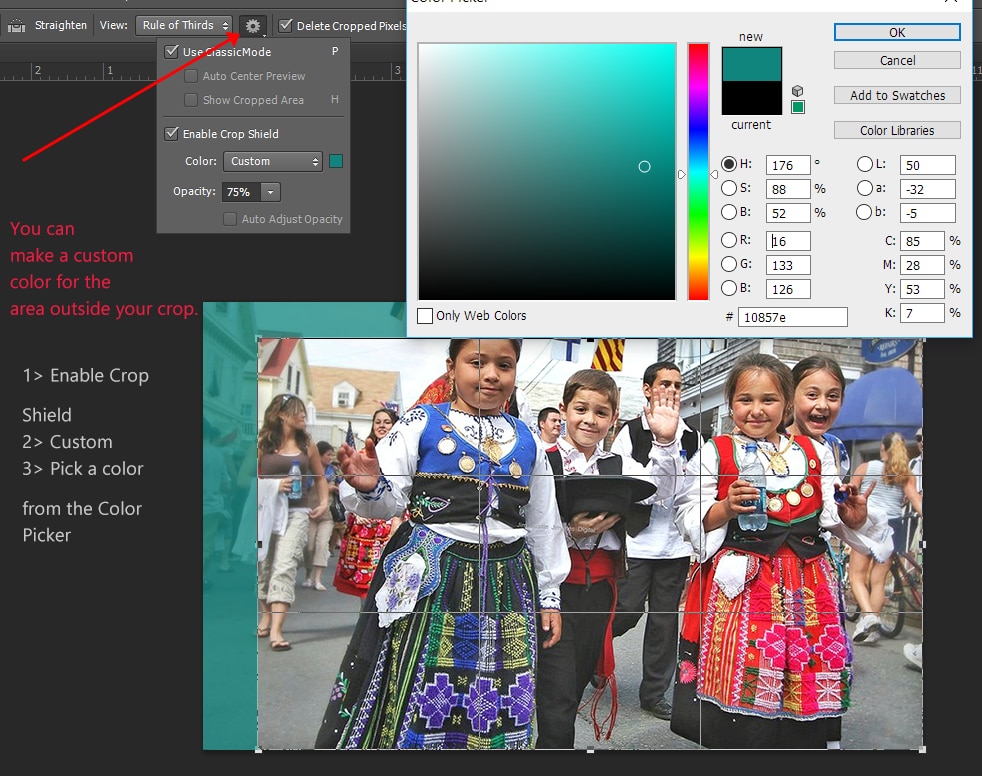Expand the Opacity 75% dropdown arrow
Screen dimensions: 982x776
coord(271,192)
